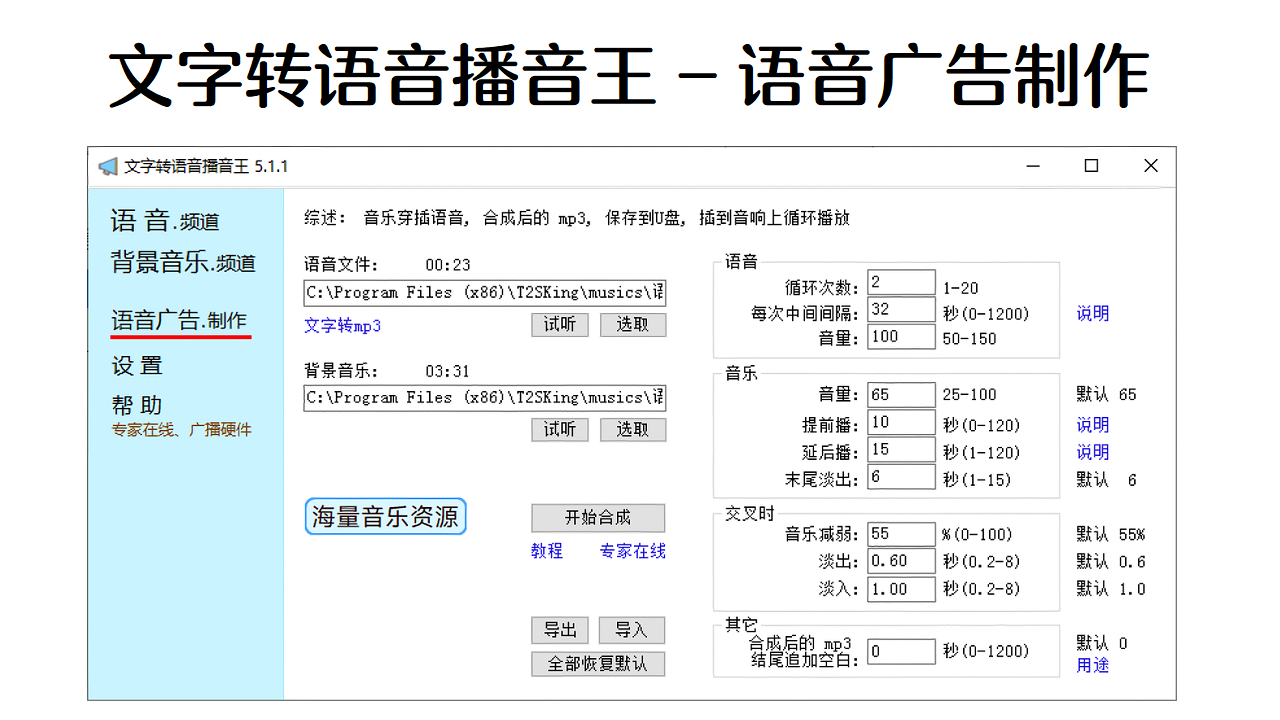Click the 导出 export button
Screen dimensions: 1280x720
coord(559,630)
